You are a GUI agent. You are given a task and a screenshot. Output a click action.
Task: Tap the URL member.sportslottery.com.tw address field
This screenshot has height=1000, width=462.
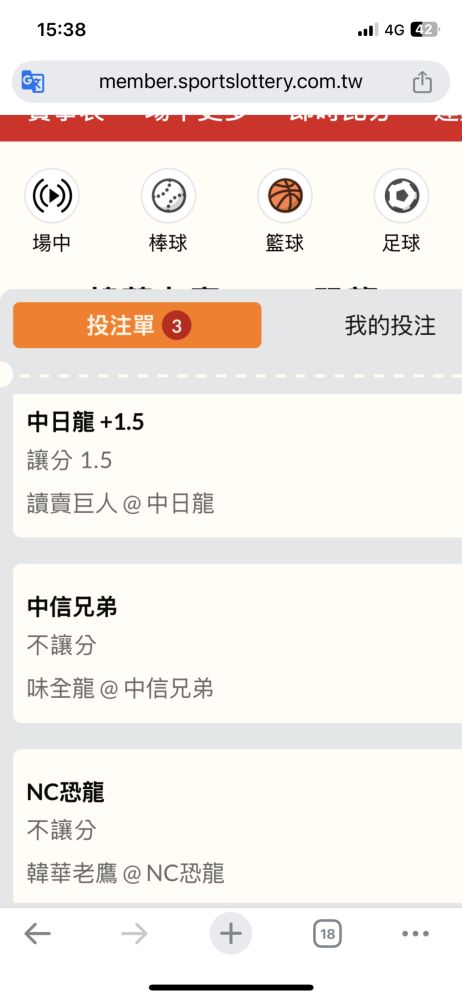click(x=231, y=82)
